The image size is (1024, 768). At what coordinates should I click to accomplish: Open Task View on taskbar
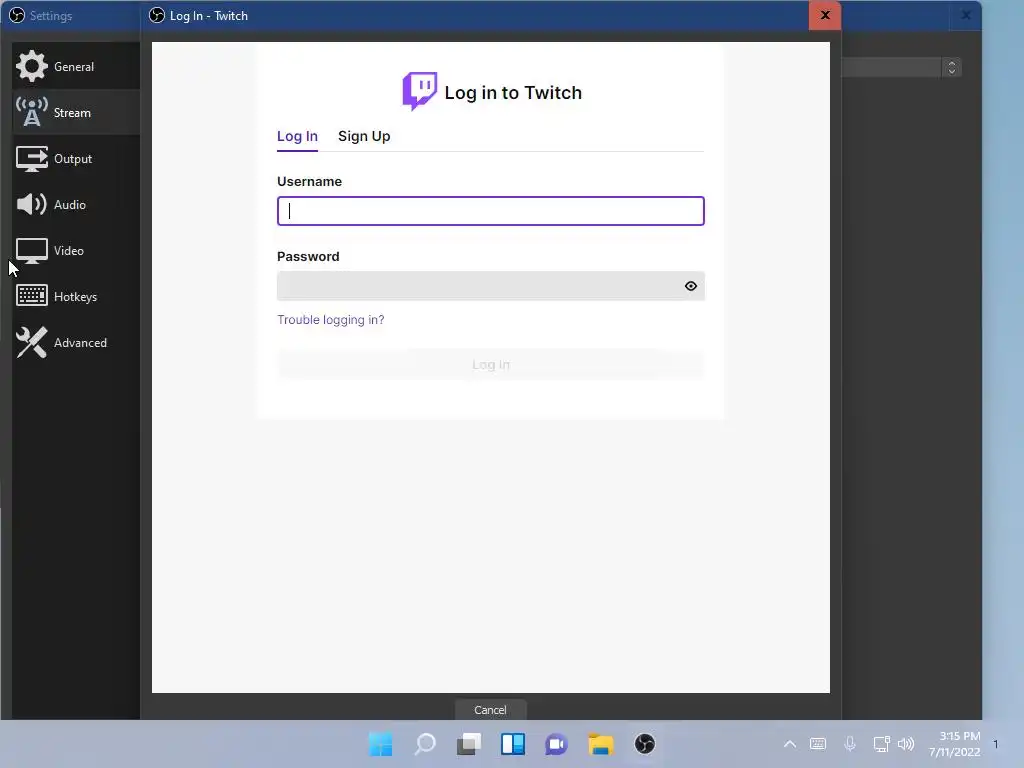coord(469,744)
